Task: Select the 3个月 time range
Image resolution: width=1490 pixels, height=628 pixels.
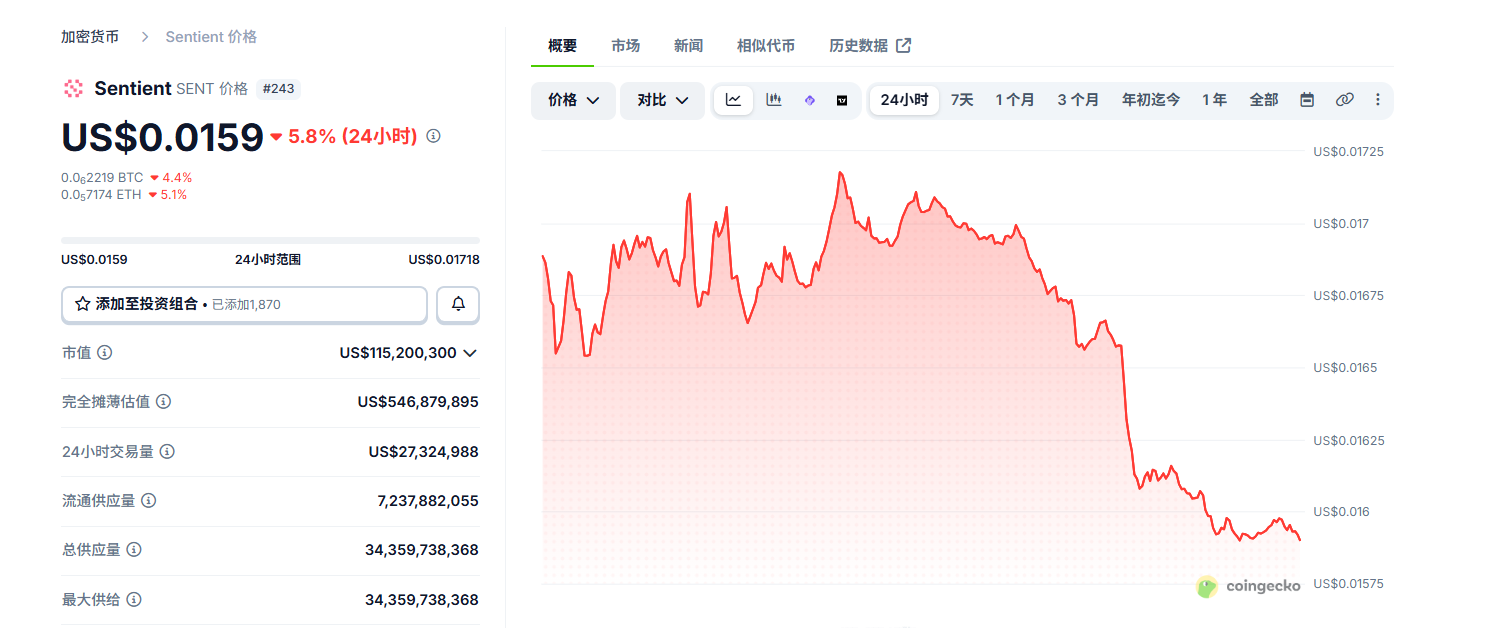Action: pos(1078,100)
